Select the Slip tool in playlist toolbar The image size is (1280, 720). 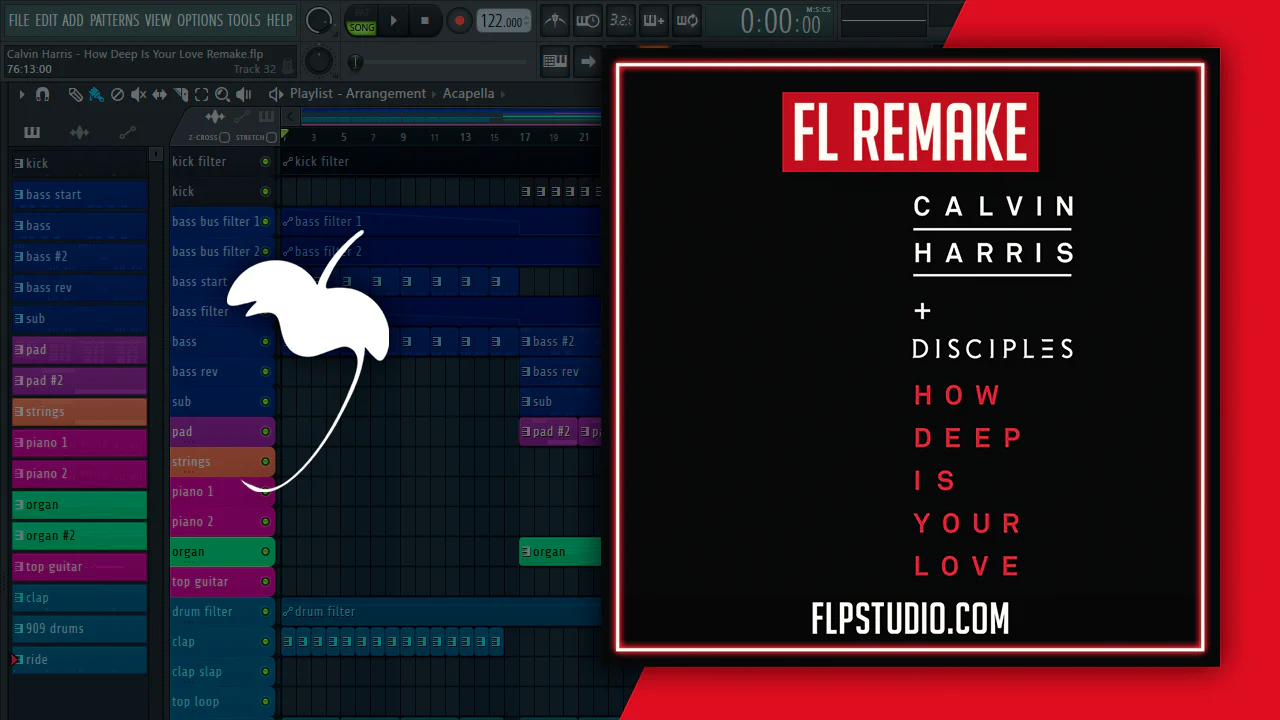click(x=160, y=94)
